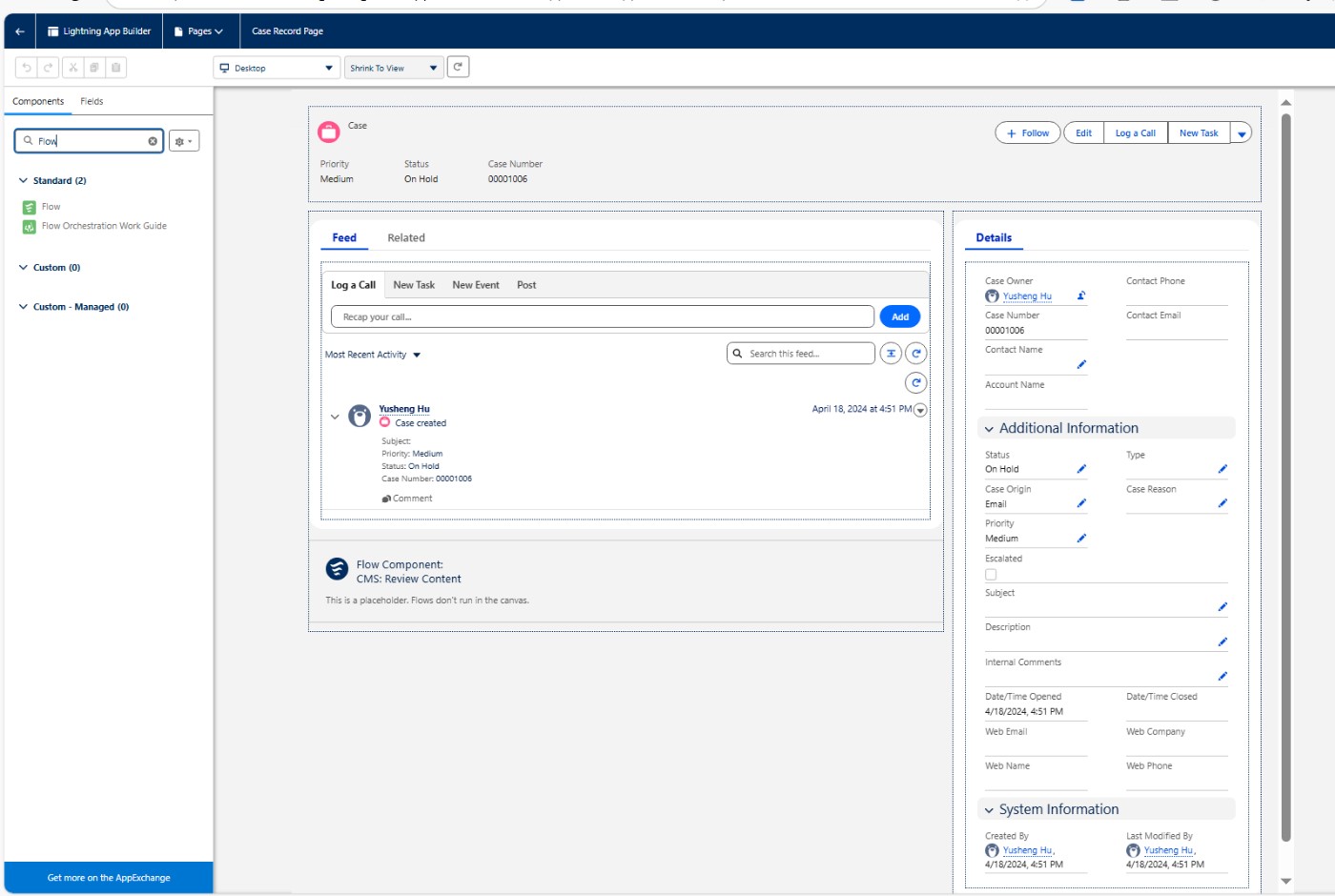The height and width of the screenshot is (896, 1335).
Task: Open the Most Recent Activity sort dropdown
Action: 373,355
